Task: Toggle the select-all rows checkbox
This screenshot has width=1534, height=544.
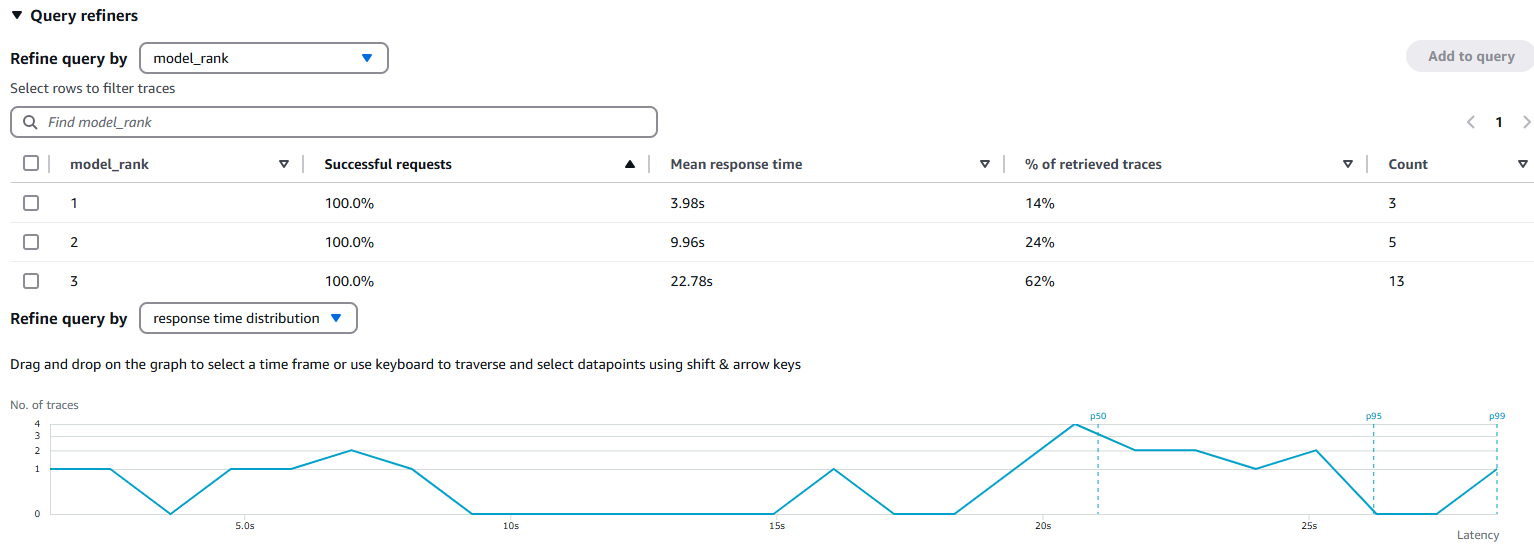Action: point(31,163)
